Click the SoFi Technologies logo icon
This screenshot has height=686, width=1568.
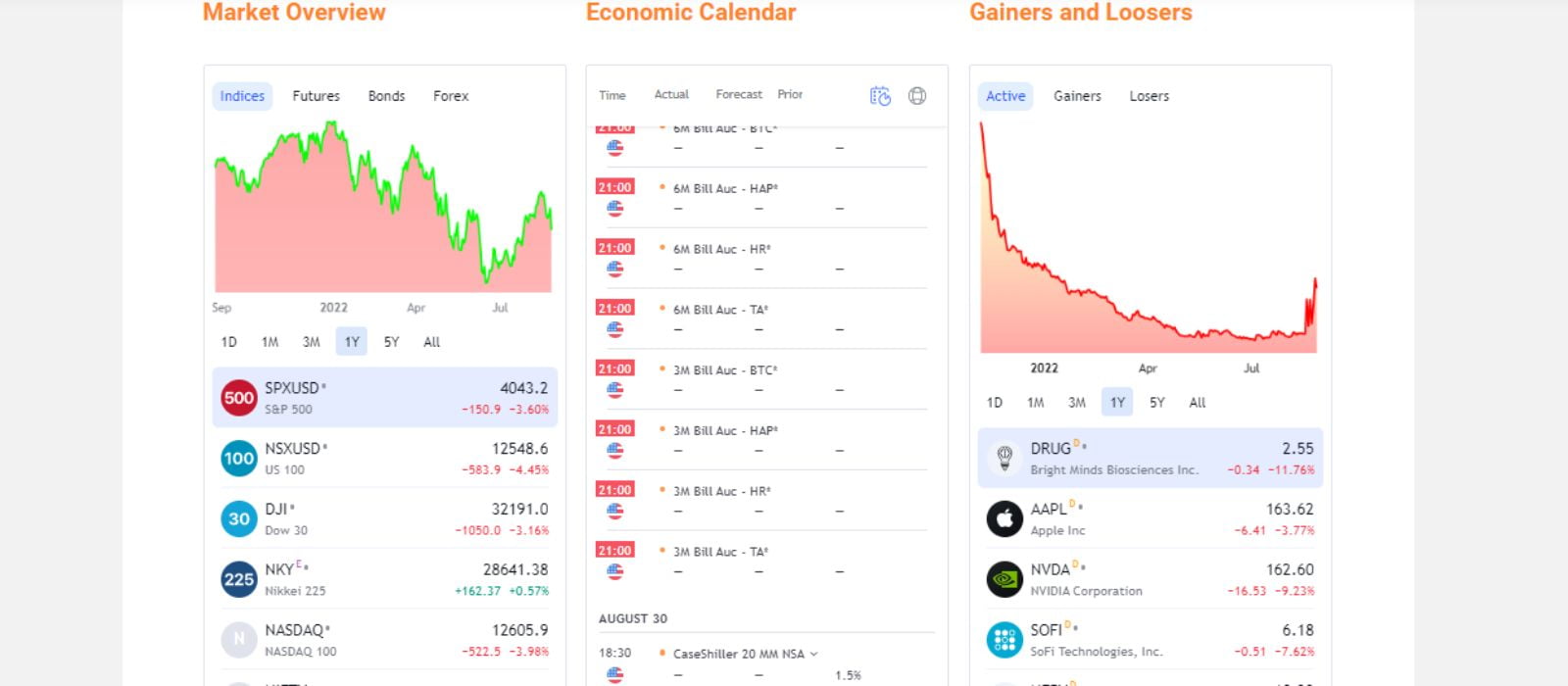pos(1004,640)
